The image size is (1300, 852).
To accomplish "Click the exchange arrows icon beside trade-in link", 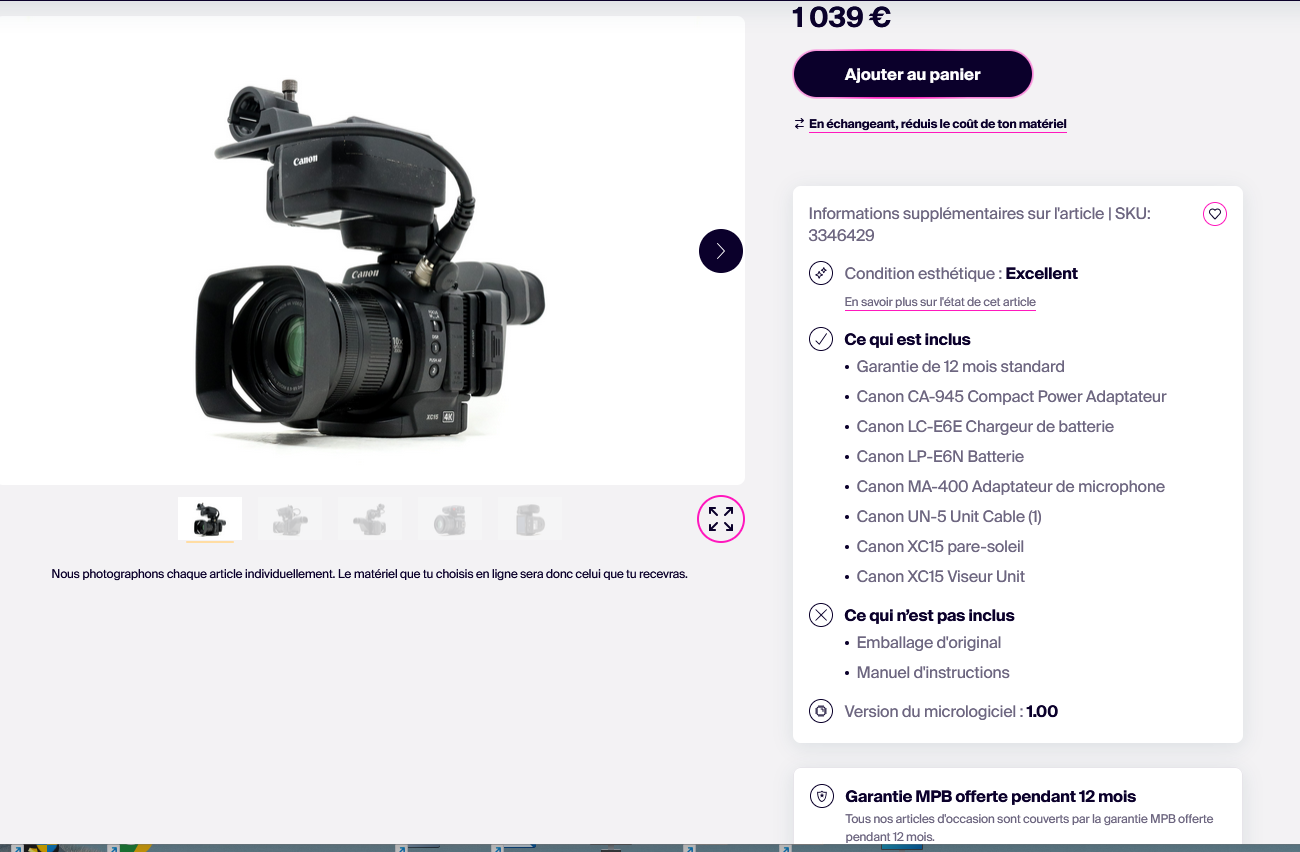I will [799, 124].
